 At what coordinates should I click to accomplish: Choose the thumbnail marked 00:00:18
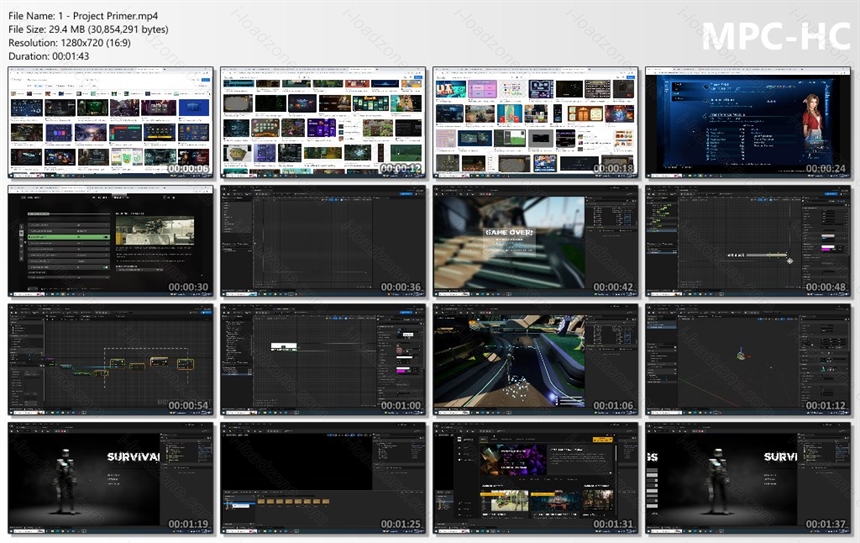[535, 122]
